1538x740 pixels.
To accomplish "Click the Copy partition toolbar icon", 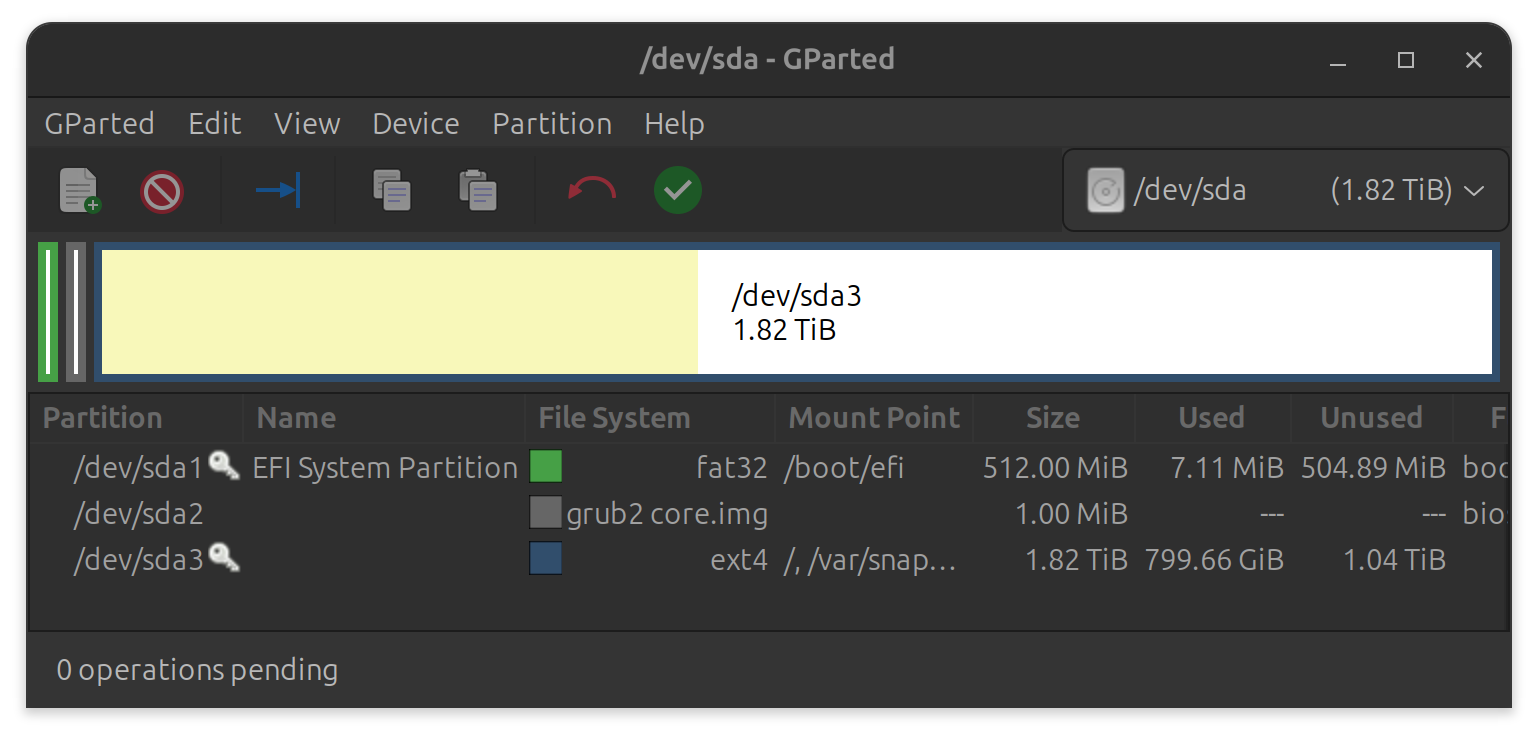I will click(392, 190).
